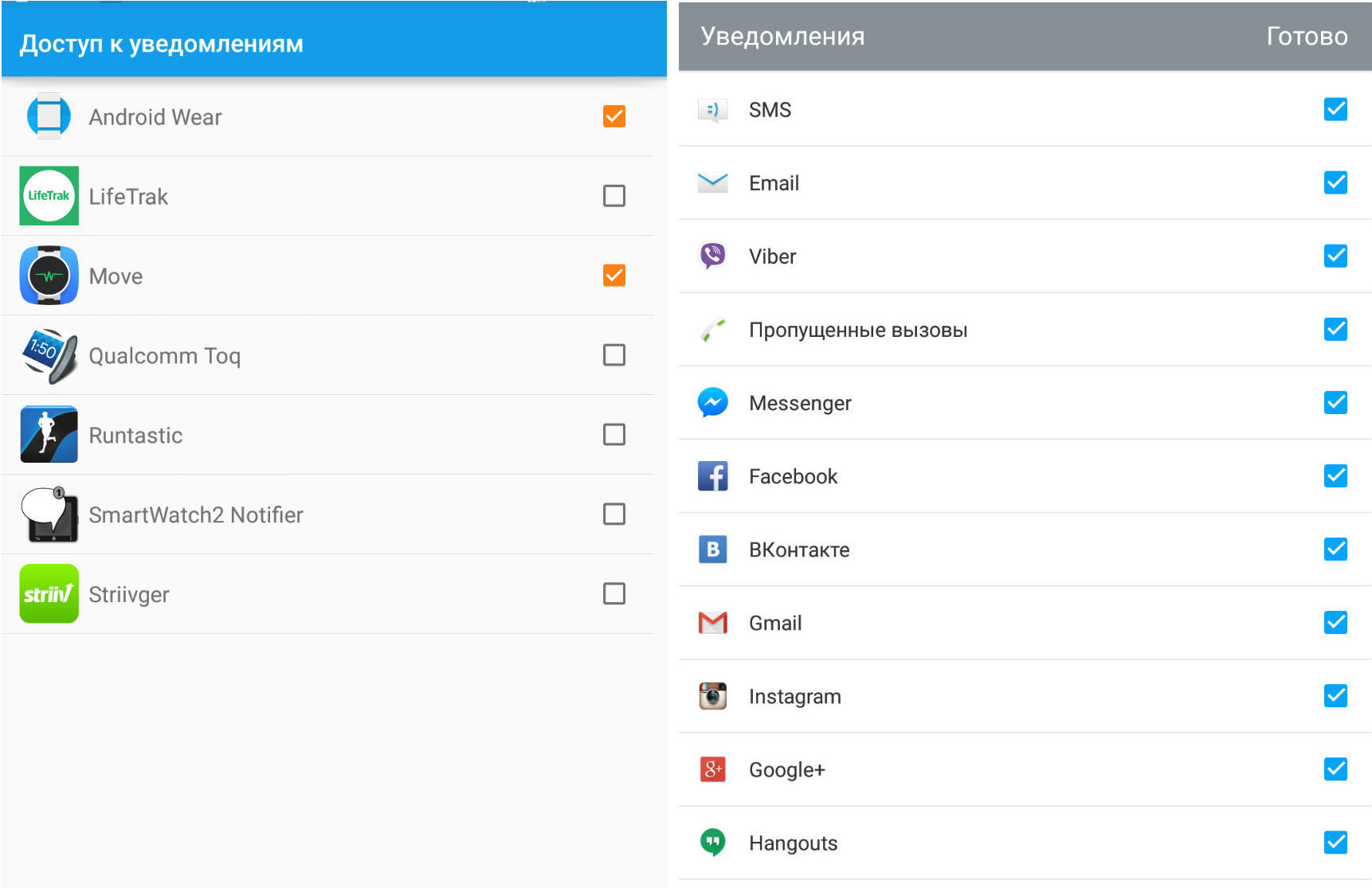Tap the green Hangouts icon
This screenshot has height=888, width=1372.
712,843
